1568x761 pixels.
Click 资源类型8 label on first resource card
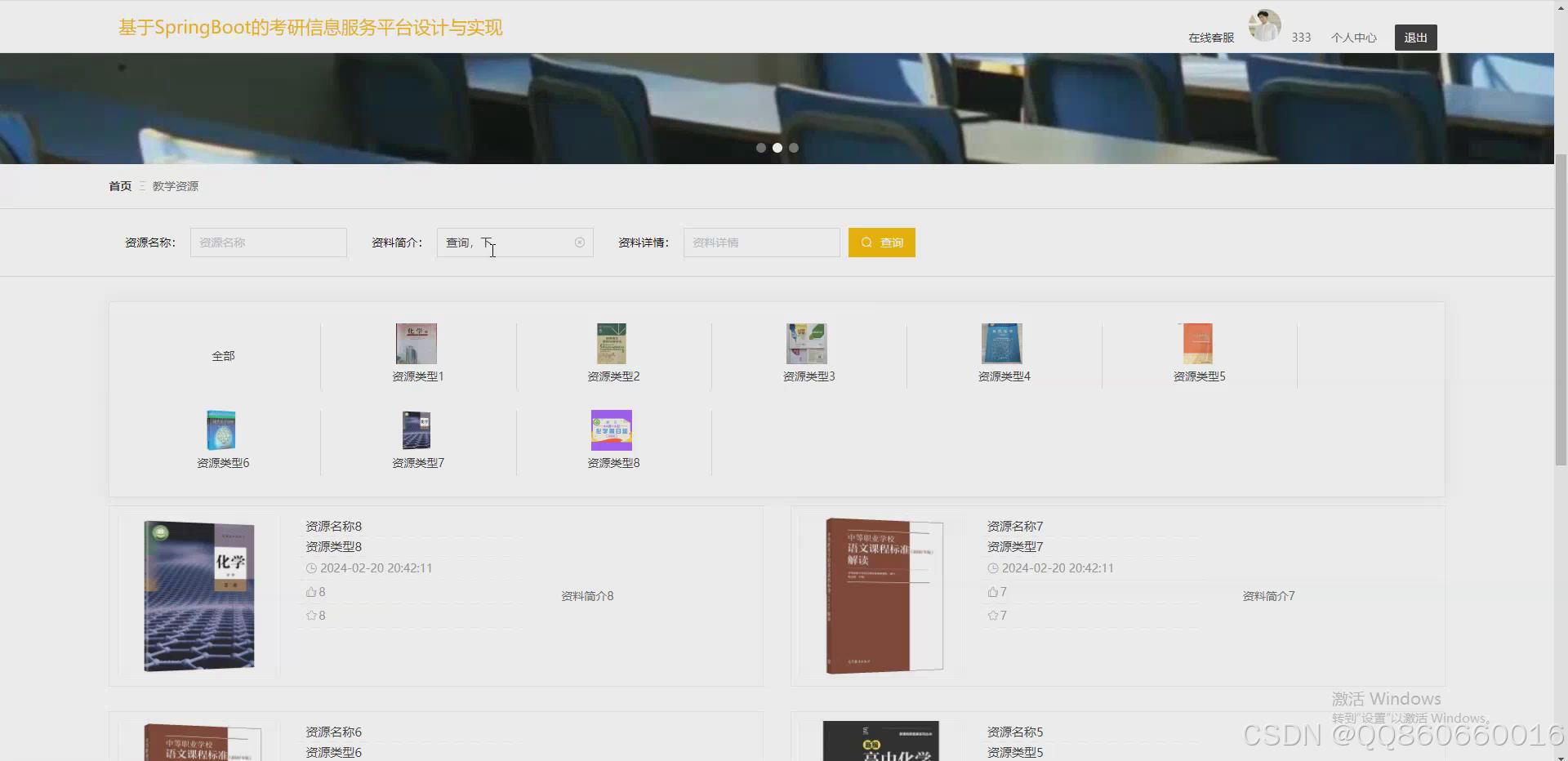point(333,547)
